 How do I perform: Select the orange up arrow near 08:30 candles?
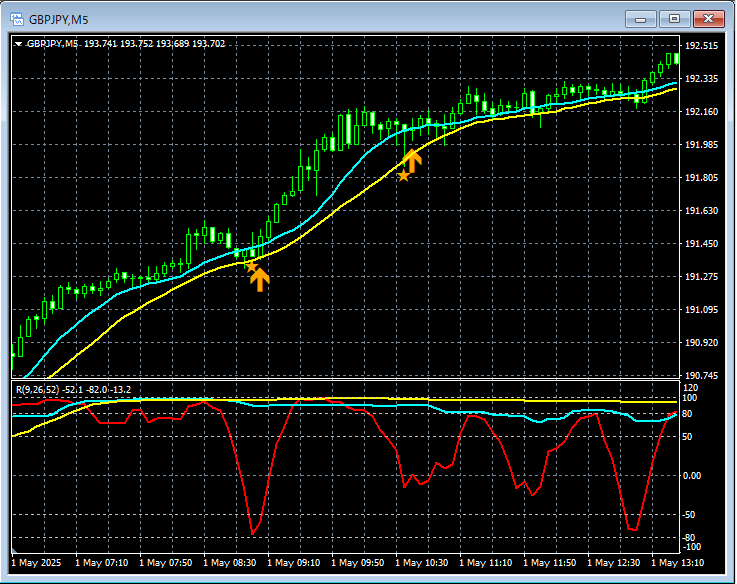coord(260,280)
